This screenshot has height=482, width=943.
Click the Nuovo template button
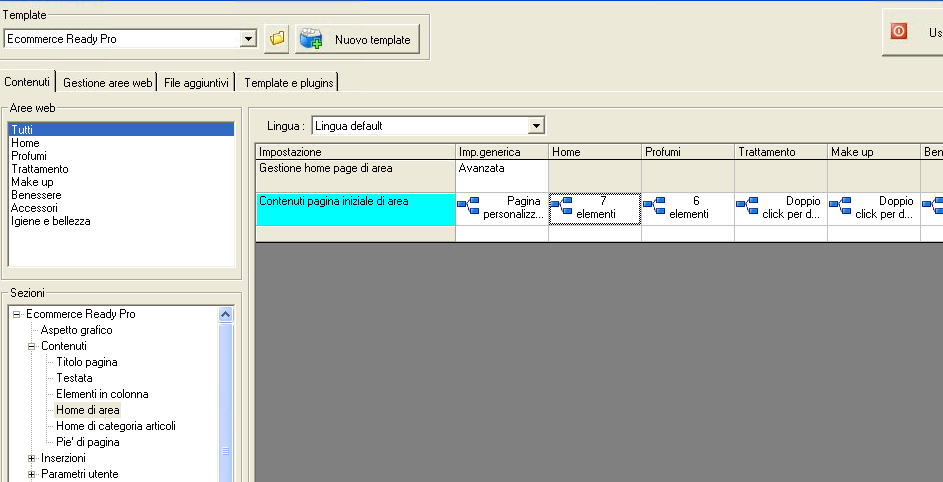pos(357,40)
